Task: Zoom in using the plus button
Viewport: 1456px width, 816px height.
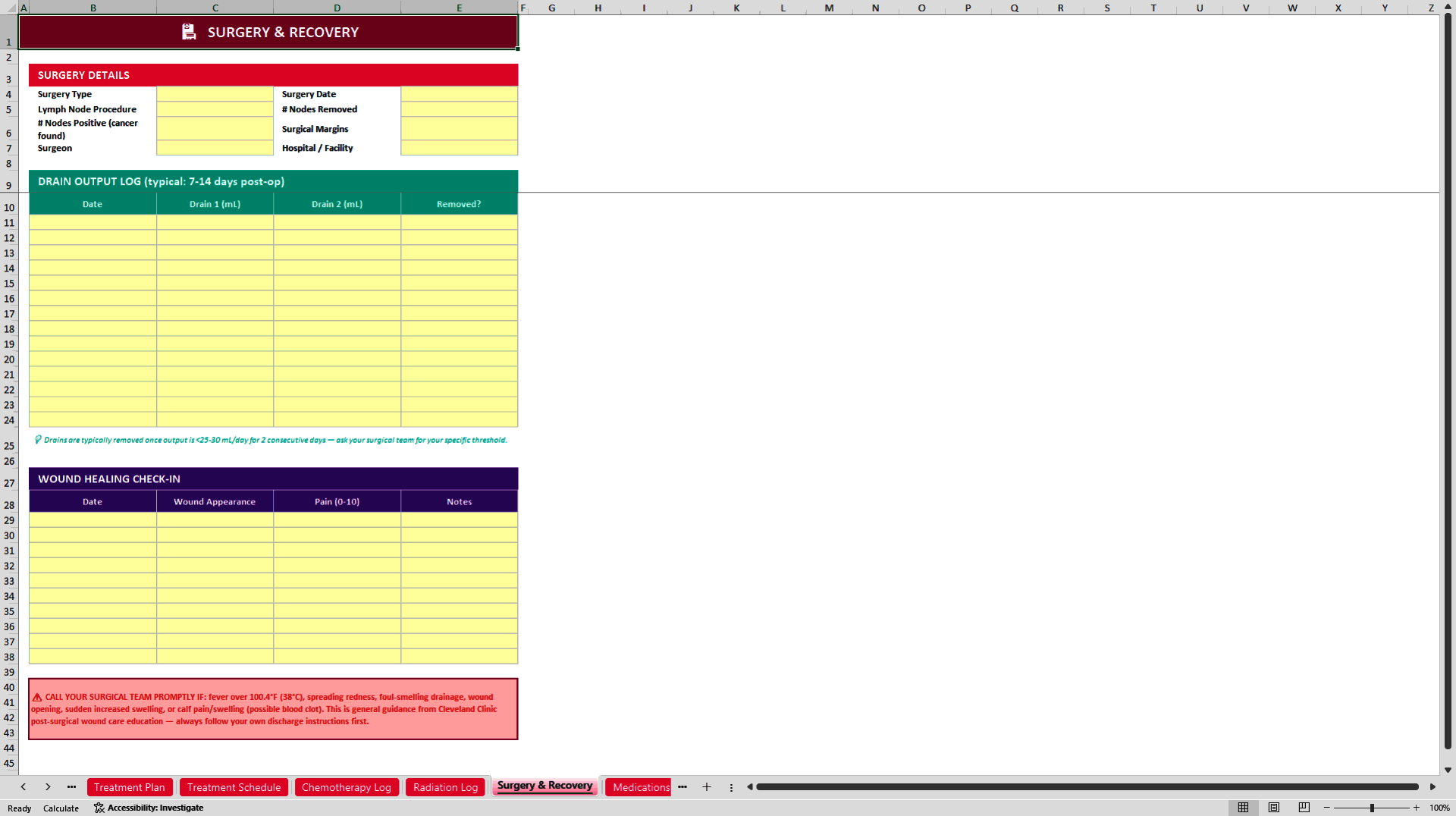Action: (1417, 808)
